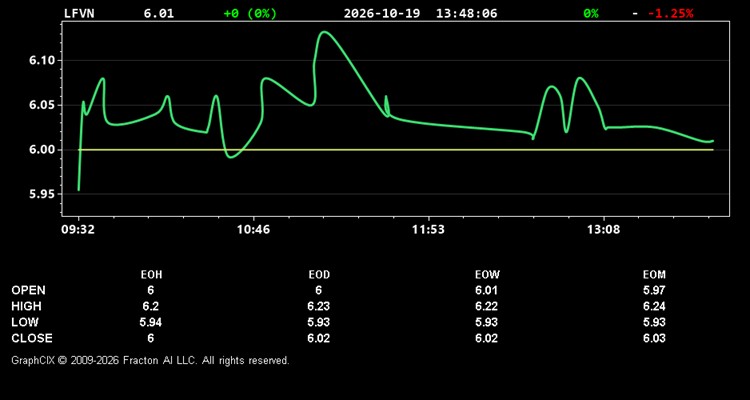Select the last price 6.01 in header
This screenshot has height=400, width=750.
point(159,13)
